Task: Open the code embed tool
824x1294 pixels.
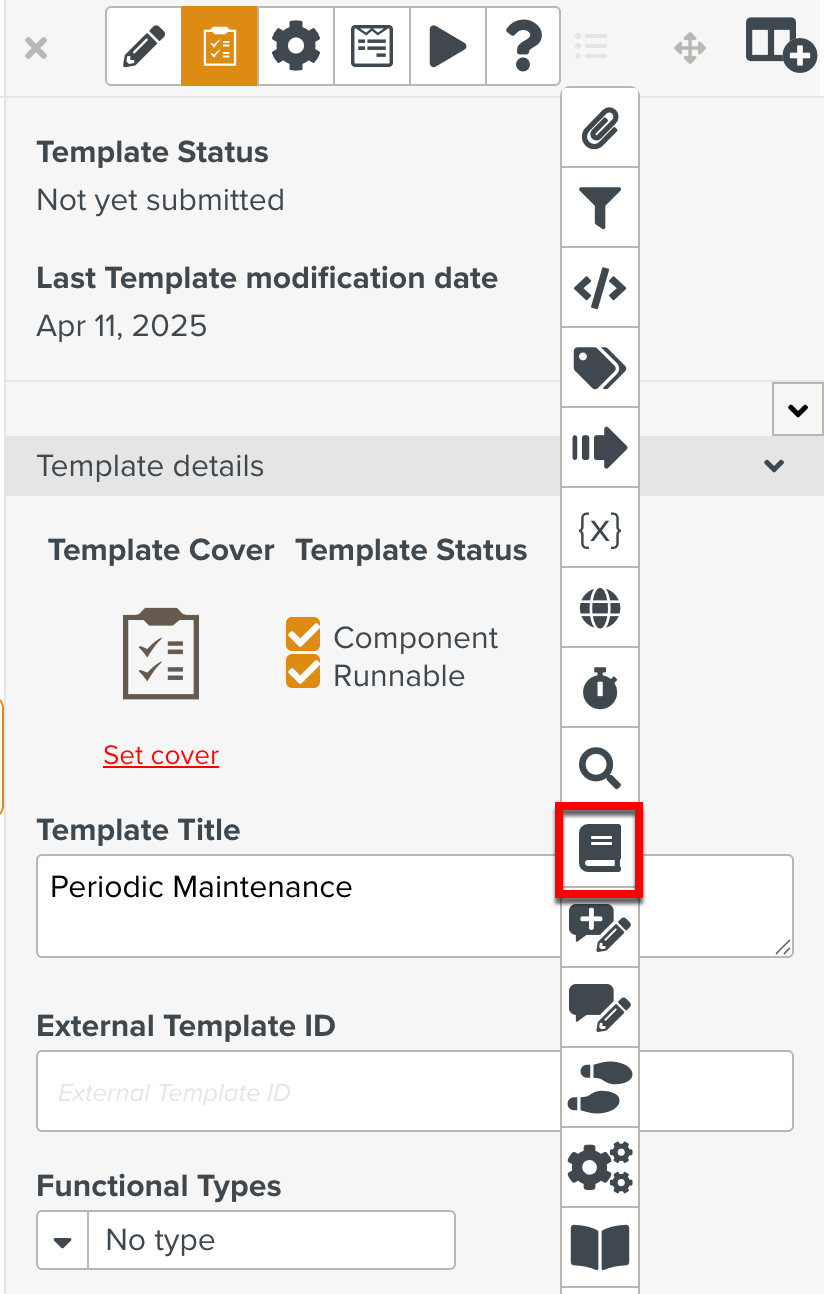Action: point(599,287)
